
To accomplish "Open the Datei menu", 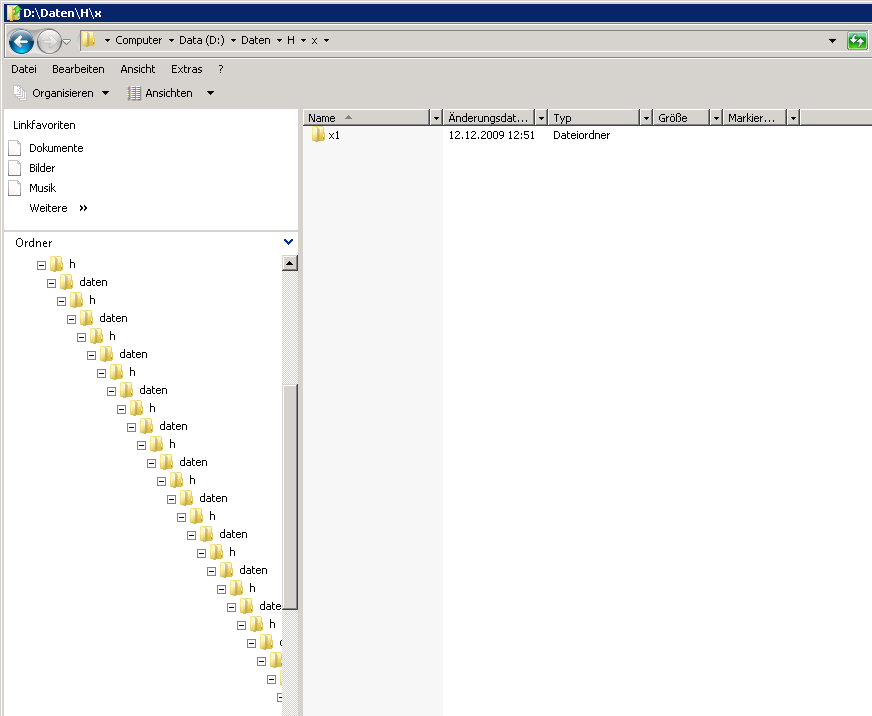I will (24, 69).
